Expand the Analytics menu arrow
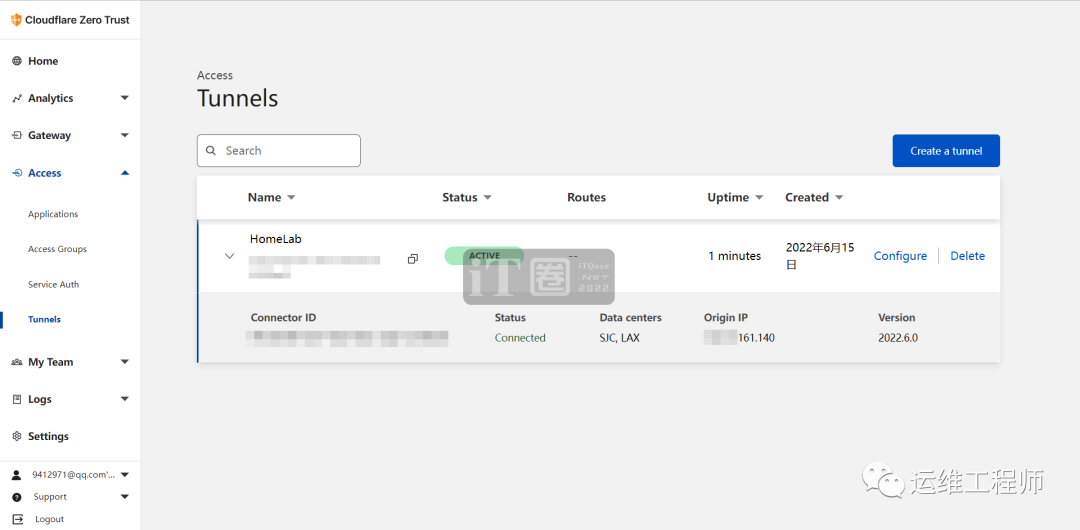 coord(125,99)
